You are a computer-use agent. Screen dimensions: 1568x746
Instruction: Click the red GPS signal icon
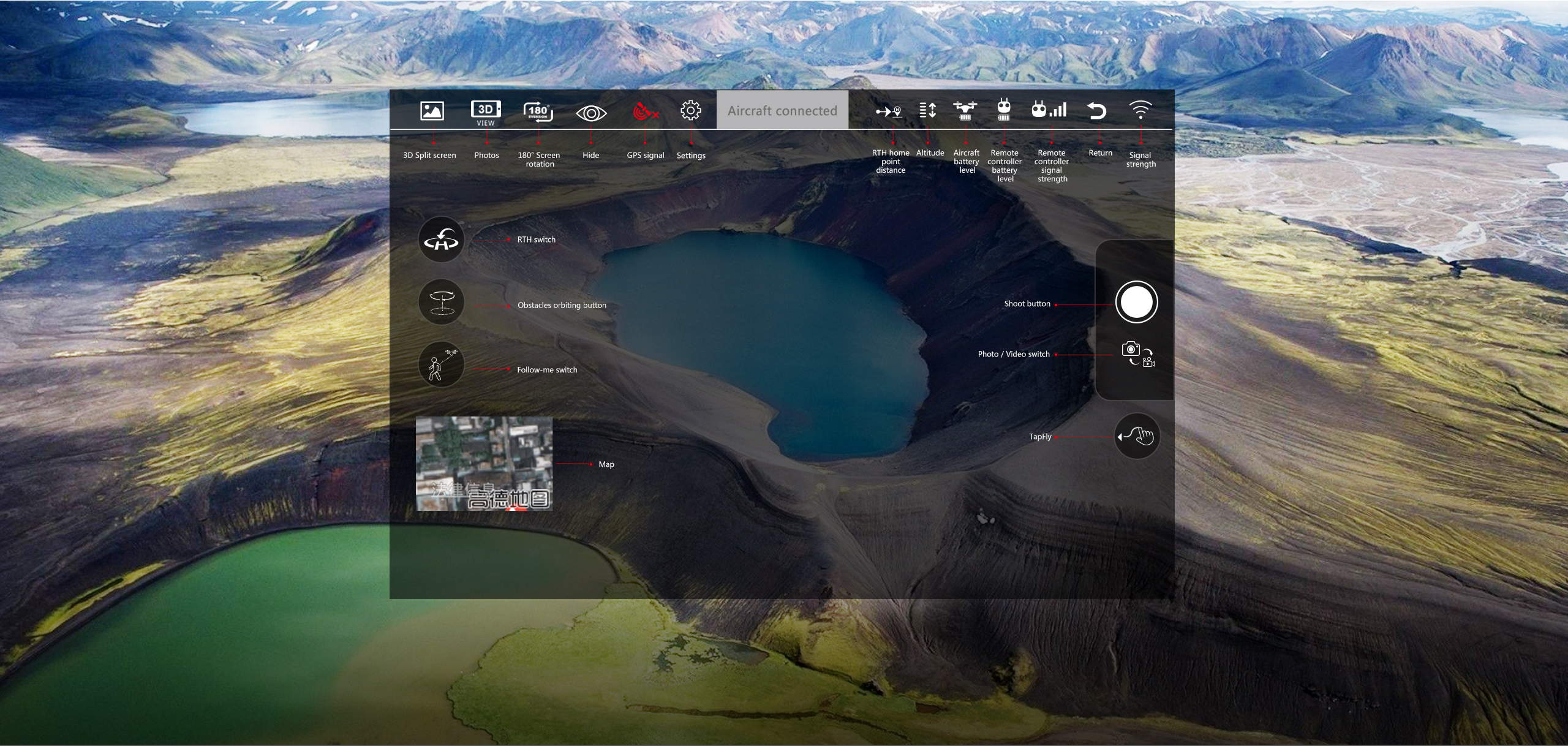[x=645, y=112]
